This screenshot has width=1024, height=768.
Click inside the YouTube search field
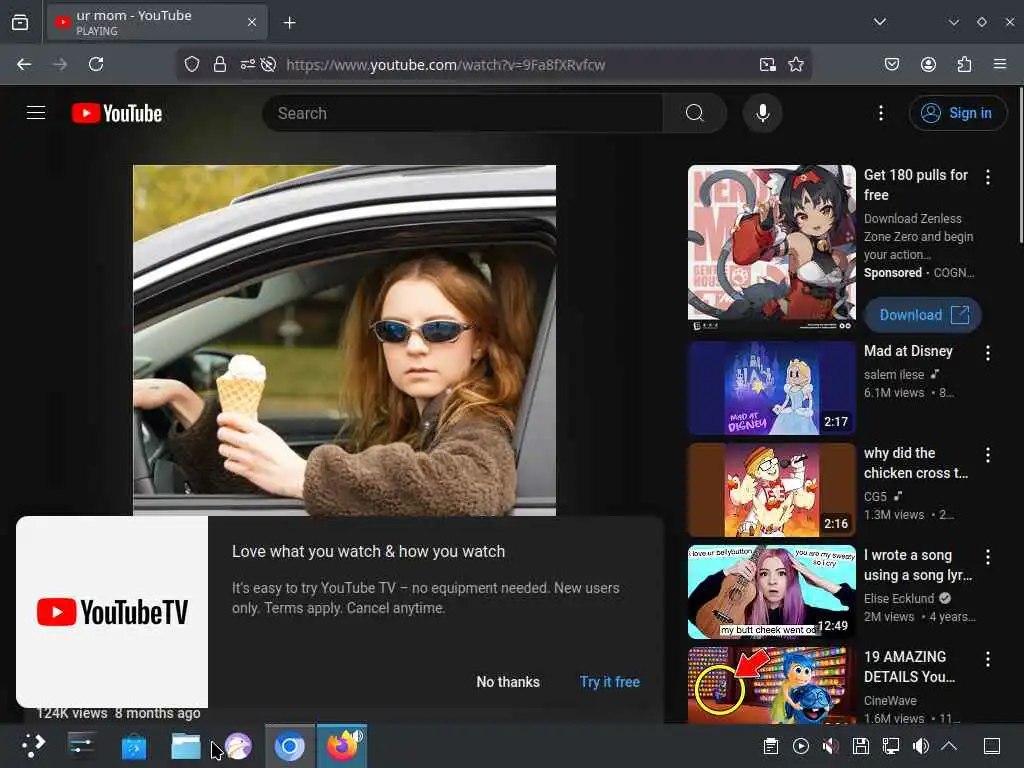click(460, 113)
